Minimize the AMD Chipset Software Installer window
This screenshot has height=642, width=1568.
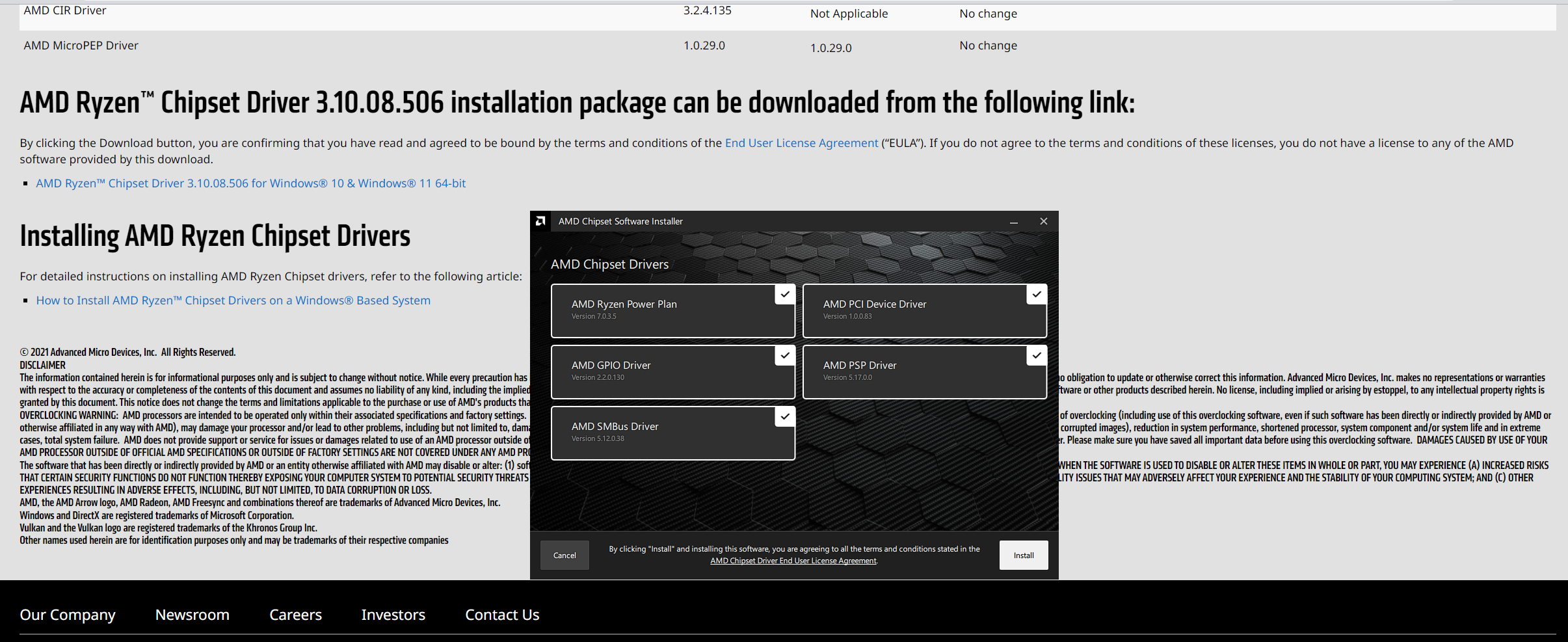click(x=1014, y=222)
